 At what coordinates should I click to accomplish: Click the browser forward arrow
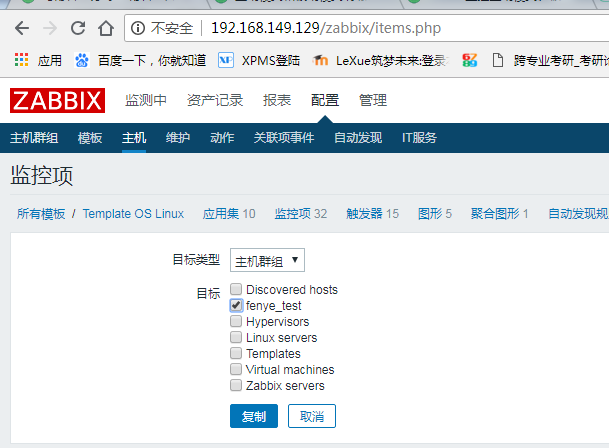(50, 28)
